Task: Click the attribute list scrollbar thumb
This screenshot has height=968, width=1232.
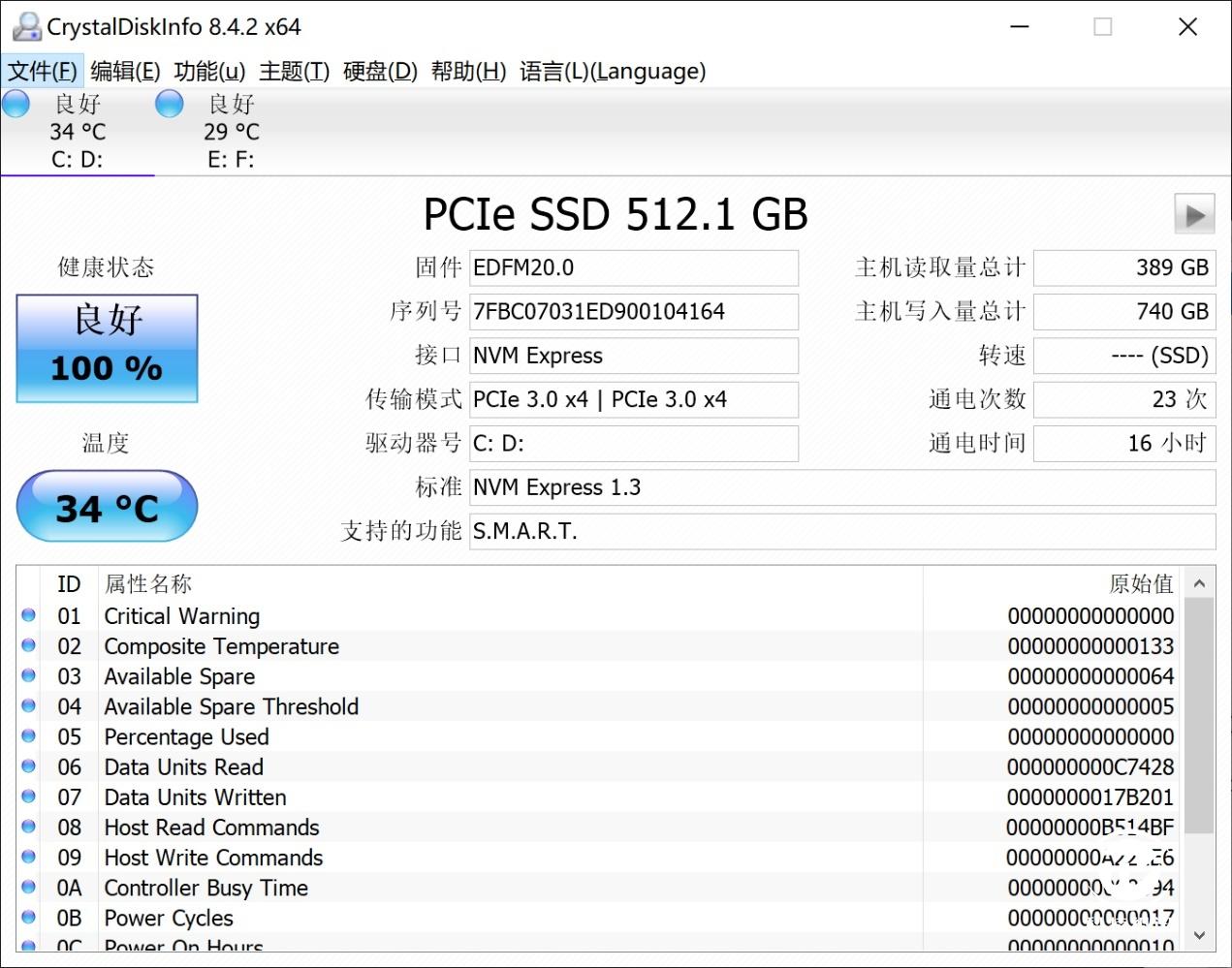Action: coord(1199,715)
